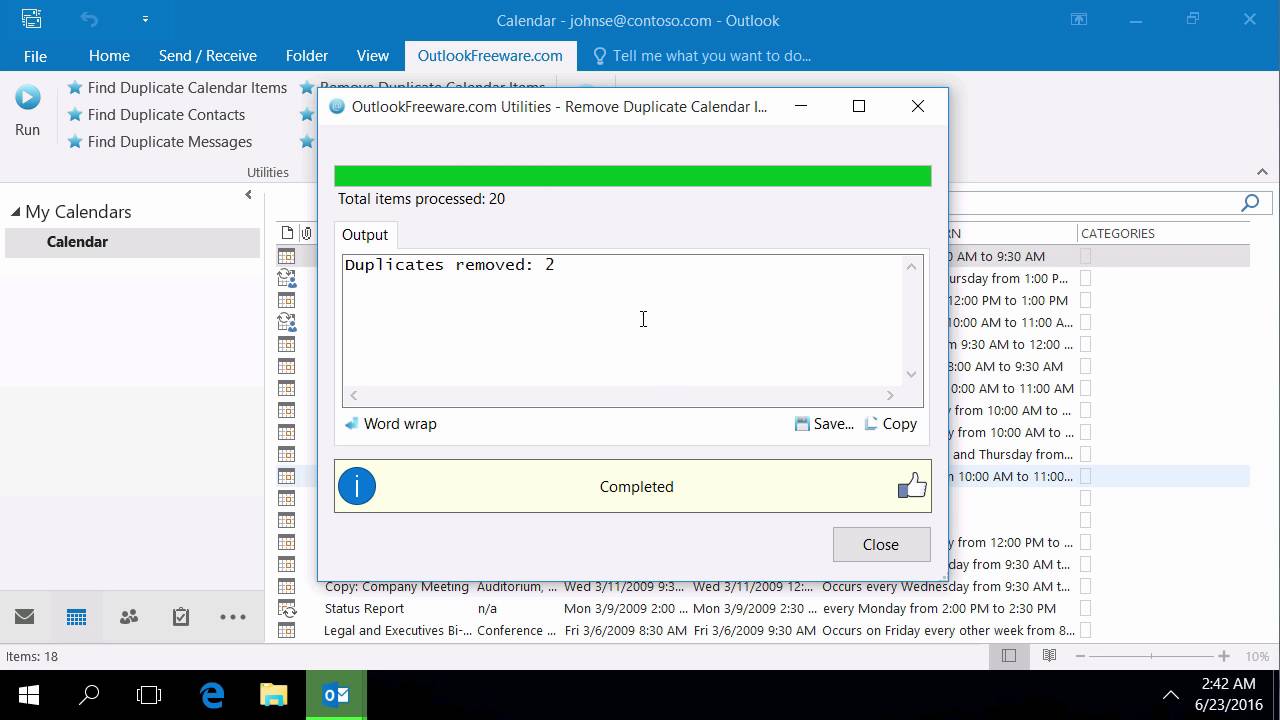Viewport: 1280px width, 720px height.
Task: Open Mail view in navigation bar
Action: pos(25,617)
